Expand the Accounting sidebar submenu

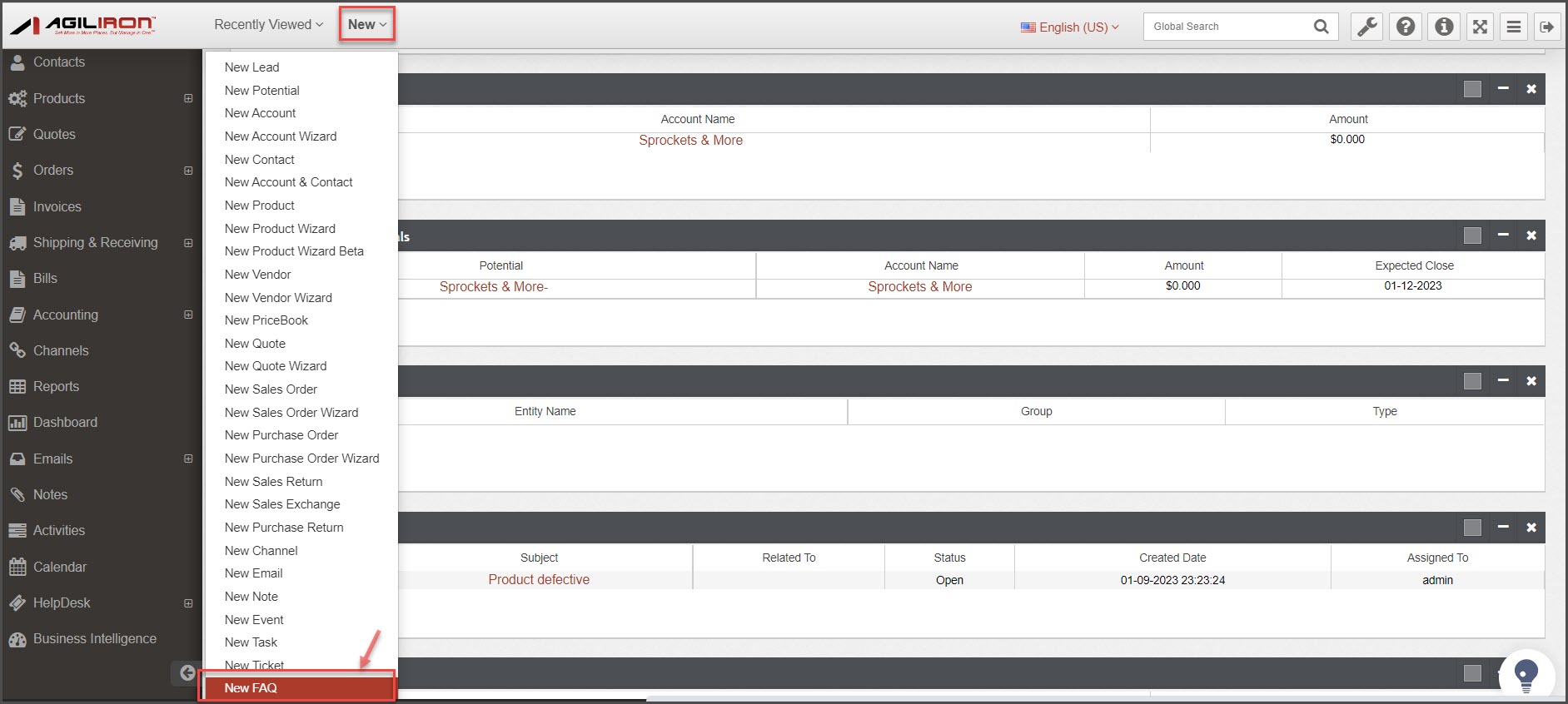point(188,315)
